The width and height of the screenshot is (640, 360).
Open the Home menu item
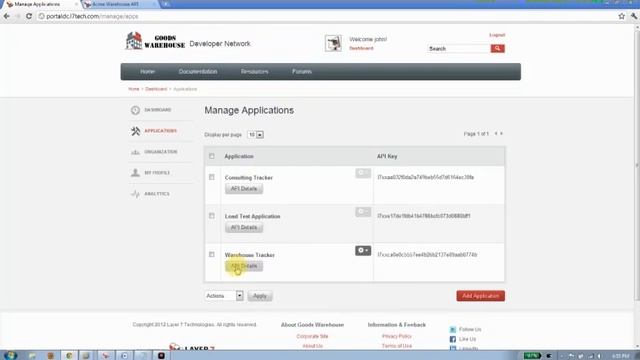coord(147,71)
